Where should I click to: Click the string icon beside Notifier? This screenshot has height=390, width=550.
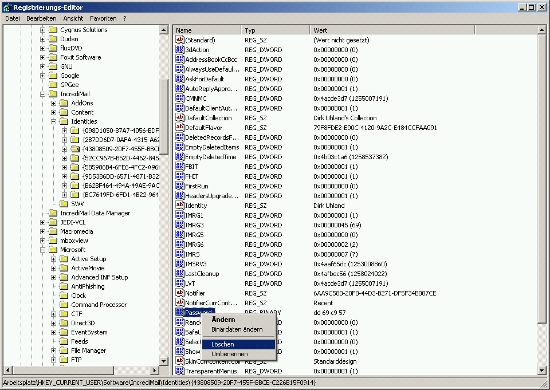tap(180, 293)
